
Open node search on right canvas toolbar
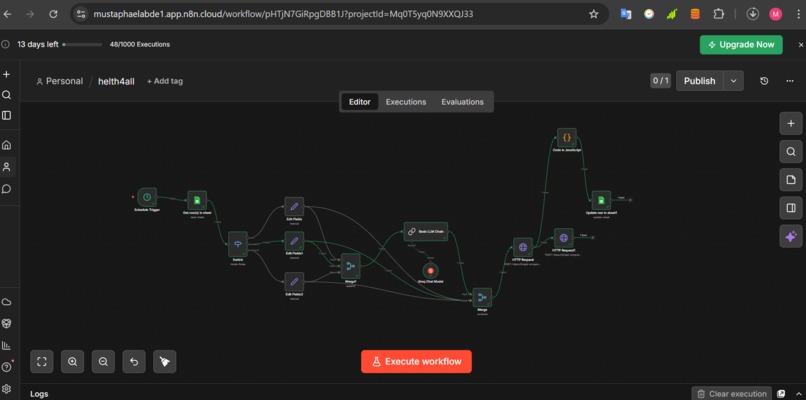791,152
